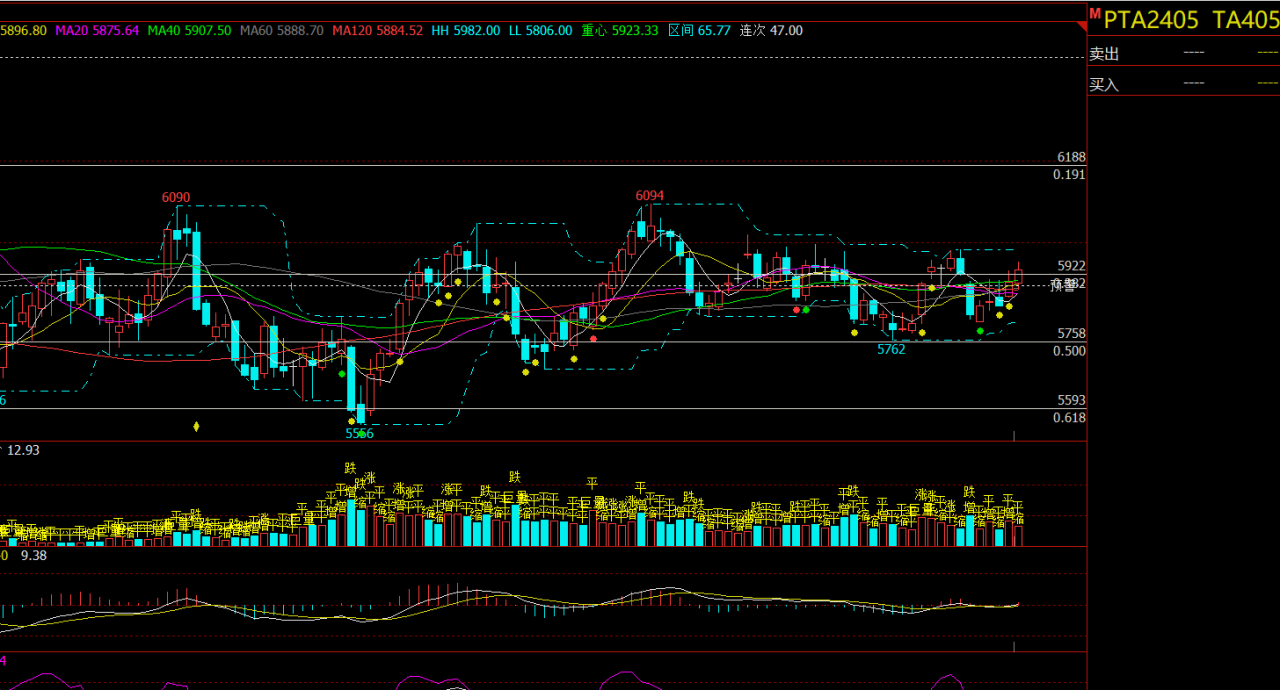This screenshot has width=1280, height=690.
Task: Click the 重心 5923.33 value
Action: pos(620,31)
